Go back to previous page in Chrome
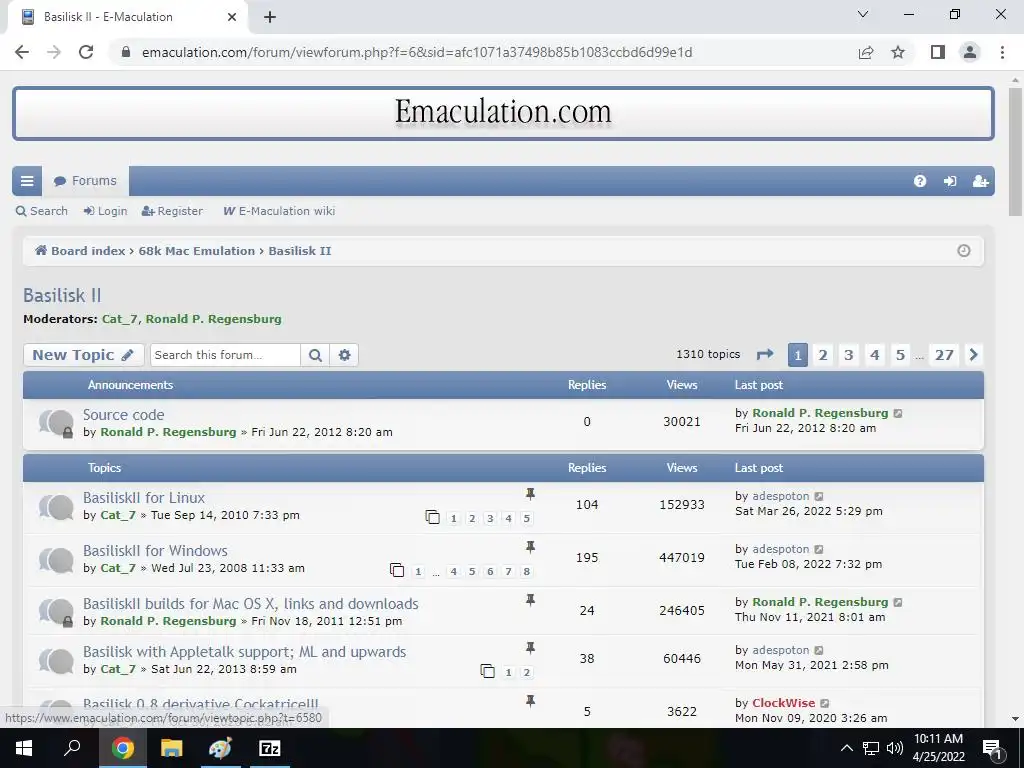 (x=22, y=52)
